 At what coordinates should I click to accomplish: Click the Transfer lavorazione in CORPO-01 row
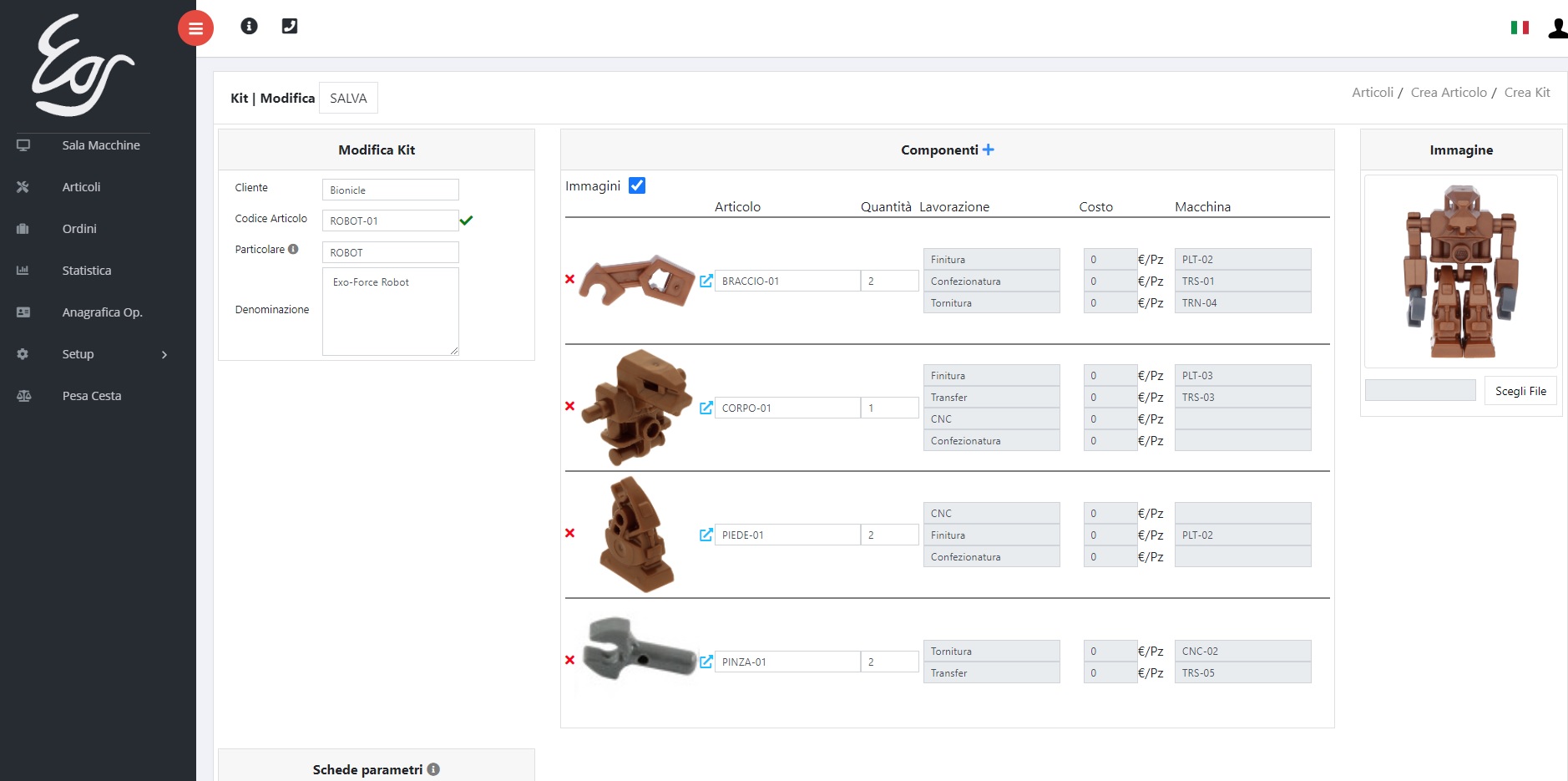(991, 397)
